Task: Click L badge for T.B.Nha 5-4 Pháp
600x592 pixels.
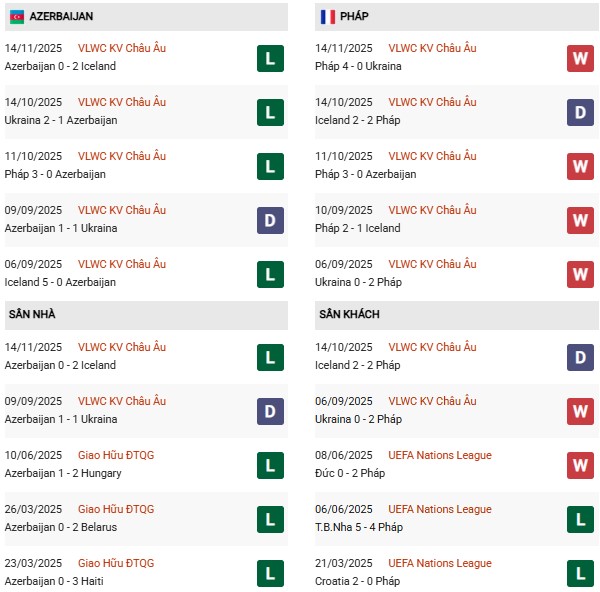Action: coord(580,519)
